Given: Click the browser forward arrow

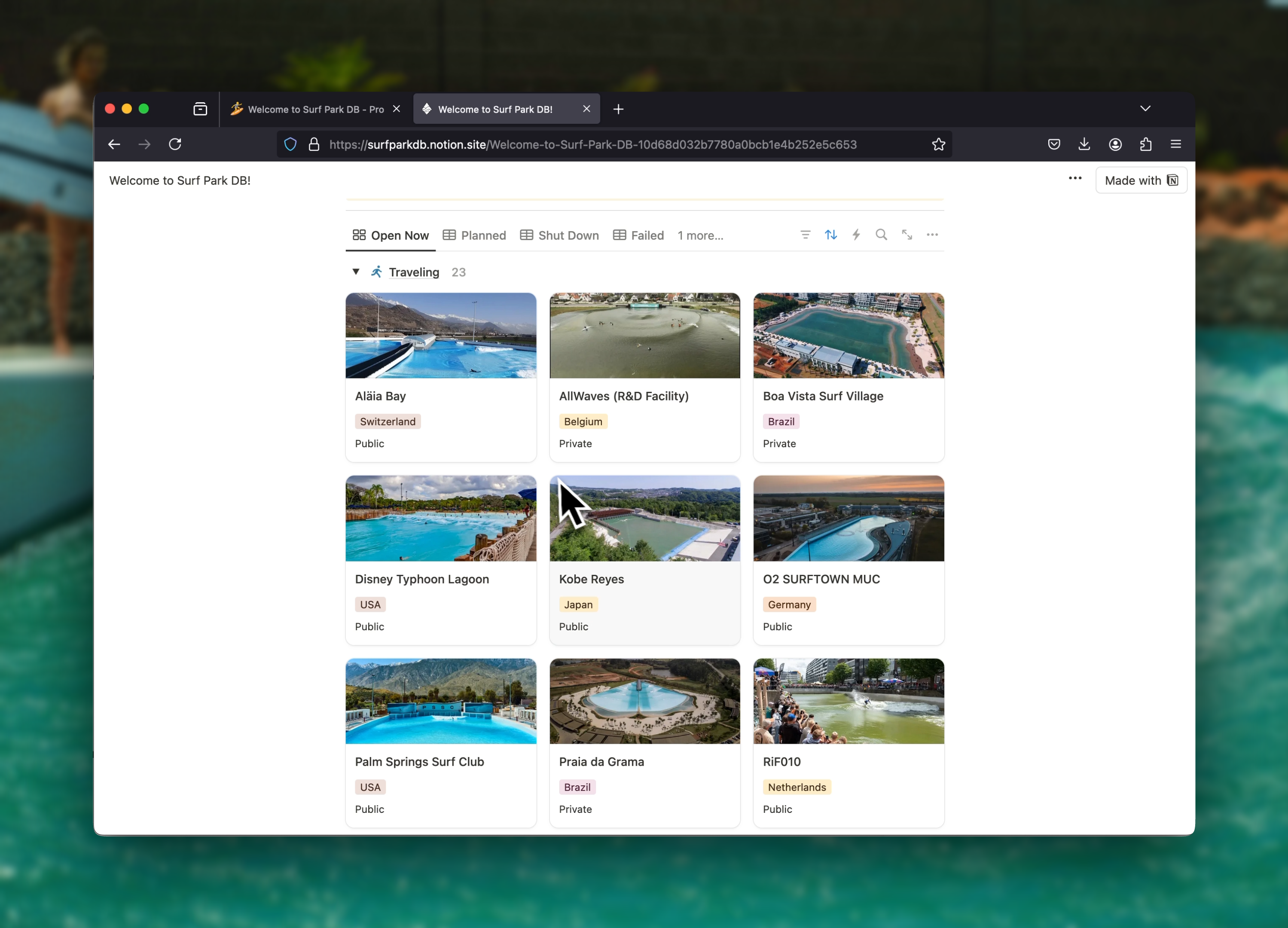Looking at the screenshot, I should pos(144,144).
